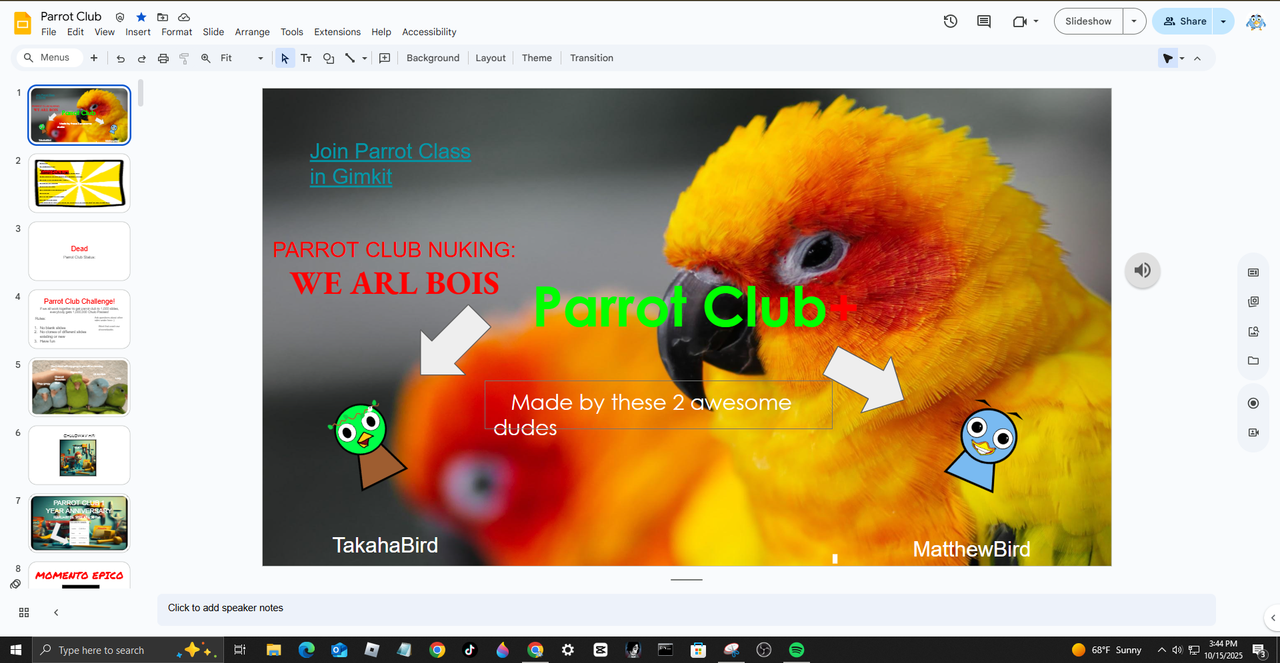The width and height of the screenshot is (1280, 663).
Task: Select the Made by these 2 awesome dudes textbox
Action: 658,404
